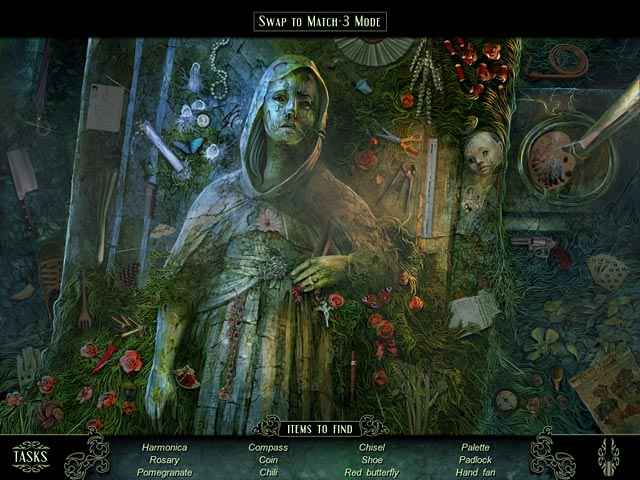Use the hint ornament icon at bottom right
The width and height of the screenshot is (640, 480).
(x=608, y=457)
